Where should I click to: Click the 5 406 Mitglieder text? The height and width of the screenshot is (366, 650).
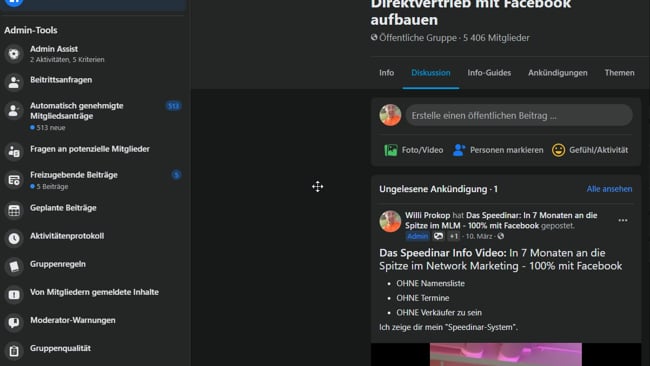coord(496,38)
